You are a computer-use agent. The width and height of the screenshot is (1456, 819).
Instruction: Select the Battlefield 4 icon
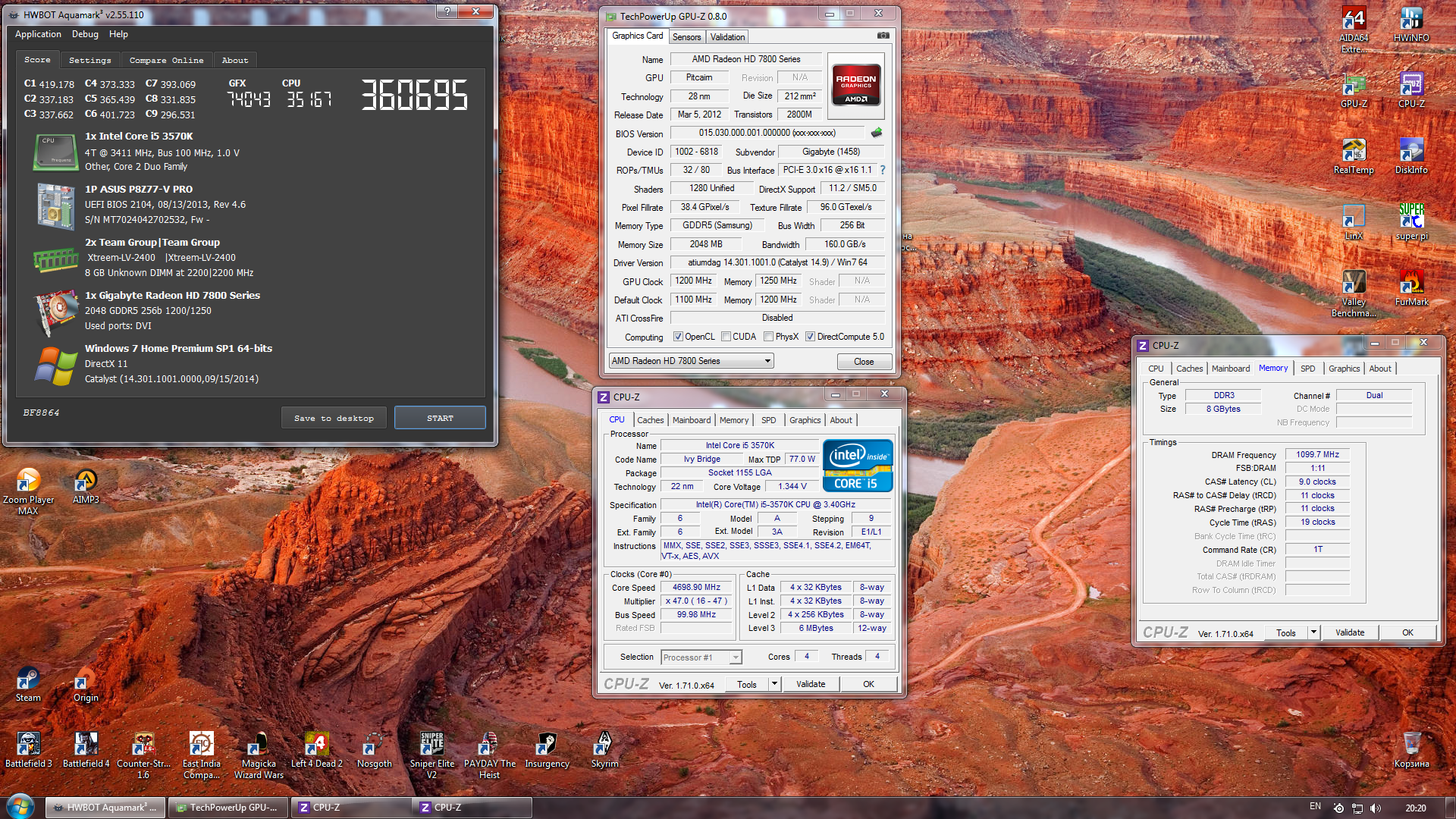(x=86, y=750)
